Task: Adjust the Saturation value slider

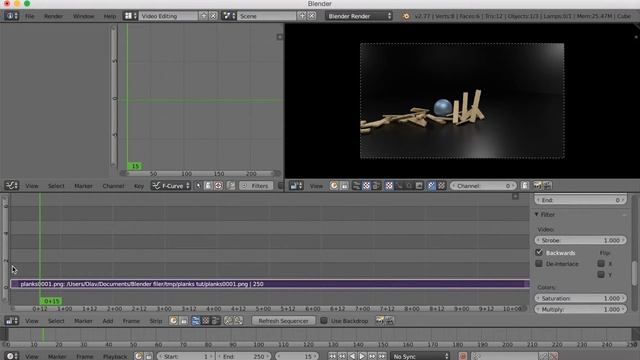Action: pos(580,298)
